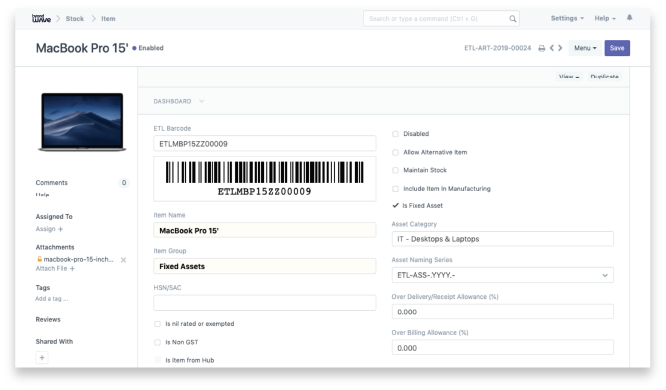Toggle Is Non GST checkbox
Screen dimensions: 666x390
pos(157,342)
